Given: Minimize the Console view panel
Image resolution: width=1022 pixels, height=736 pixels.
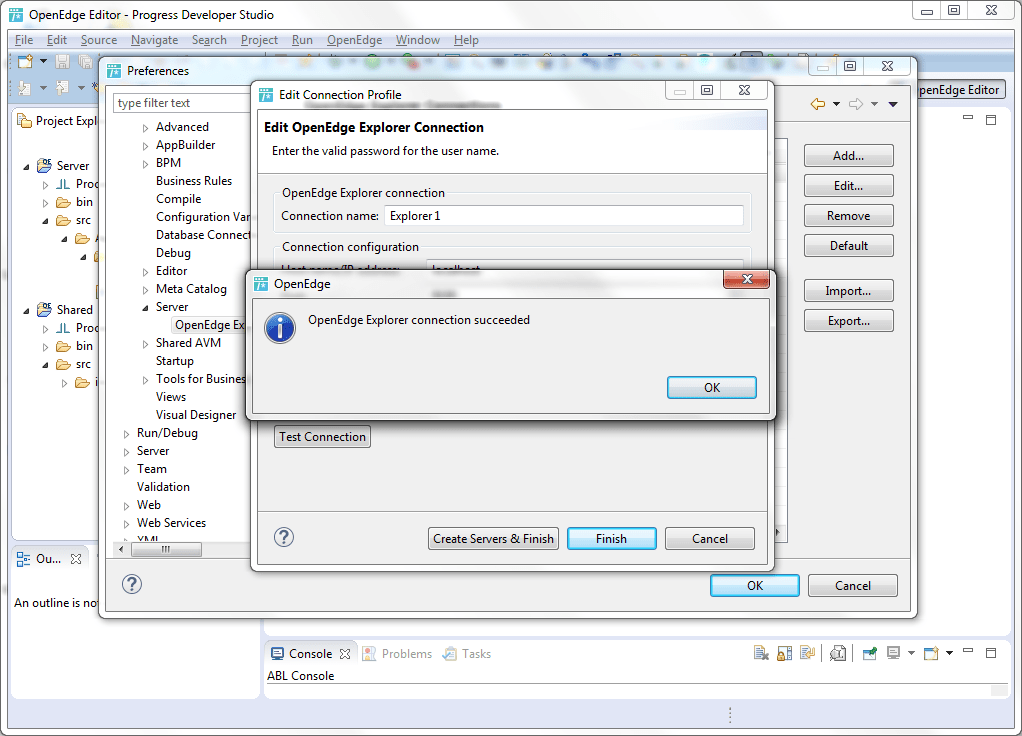Looking at the screenshot, I should click(x=968, y=651).
